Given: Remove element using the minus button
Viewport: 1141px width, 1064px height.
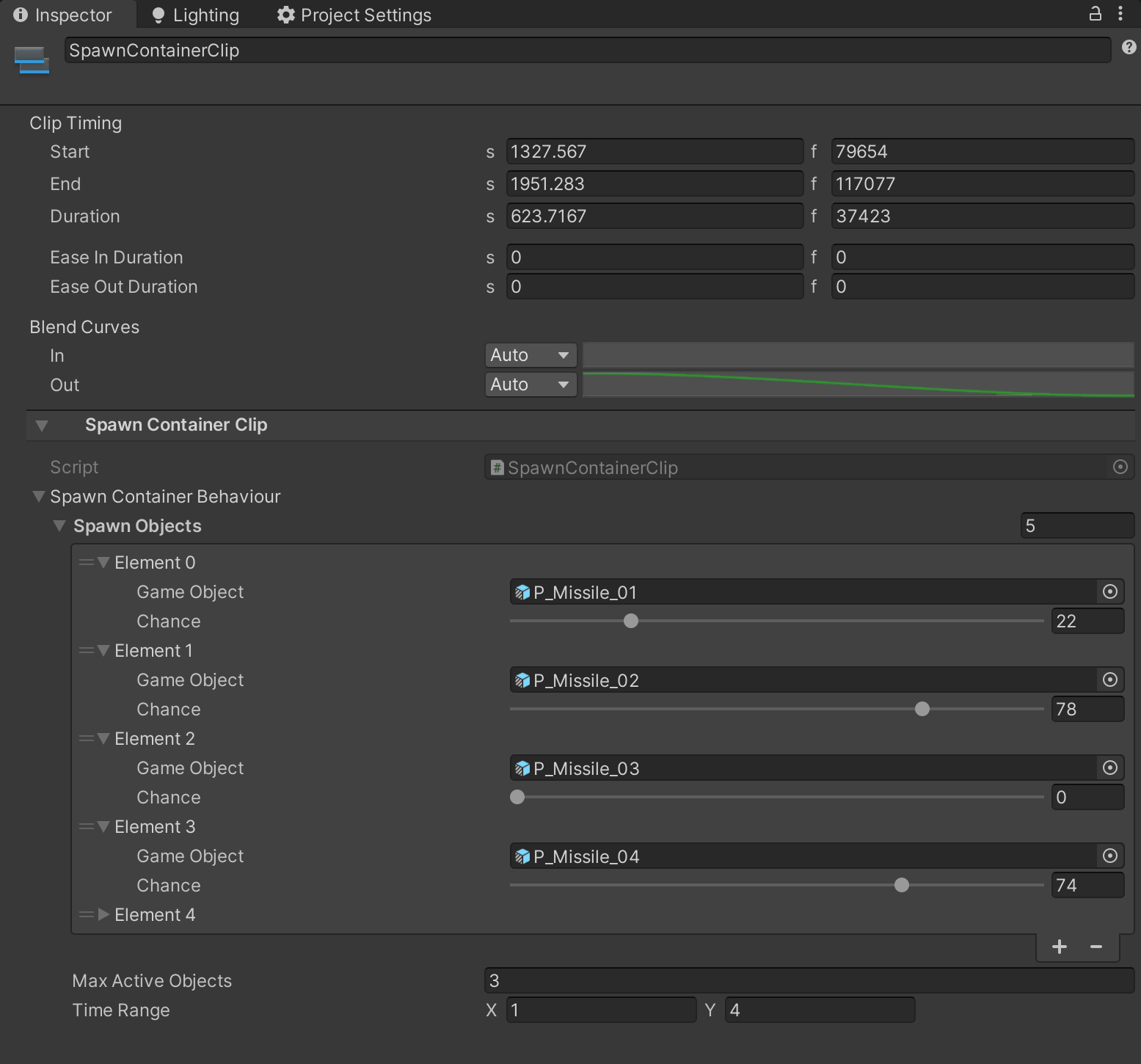Looking at the screenshot, I should click(1096, 947).
